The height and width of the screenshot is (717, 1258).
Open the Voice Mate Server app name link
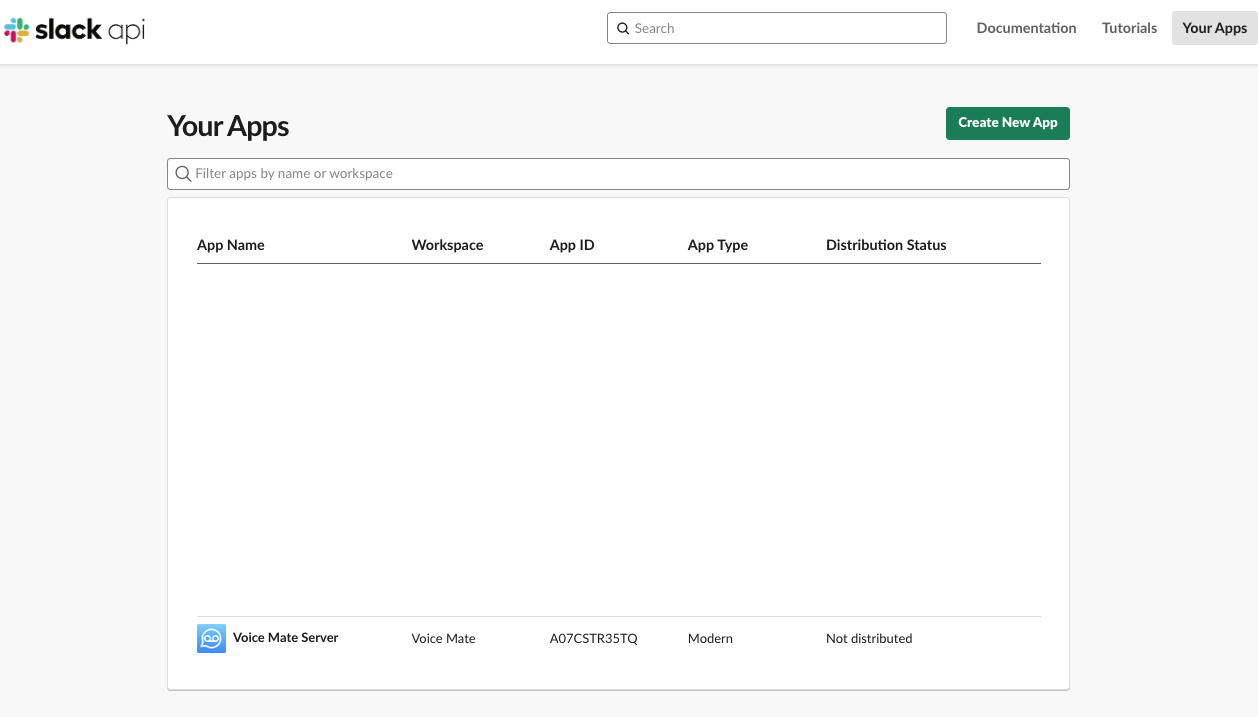[x=285, y=638]
